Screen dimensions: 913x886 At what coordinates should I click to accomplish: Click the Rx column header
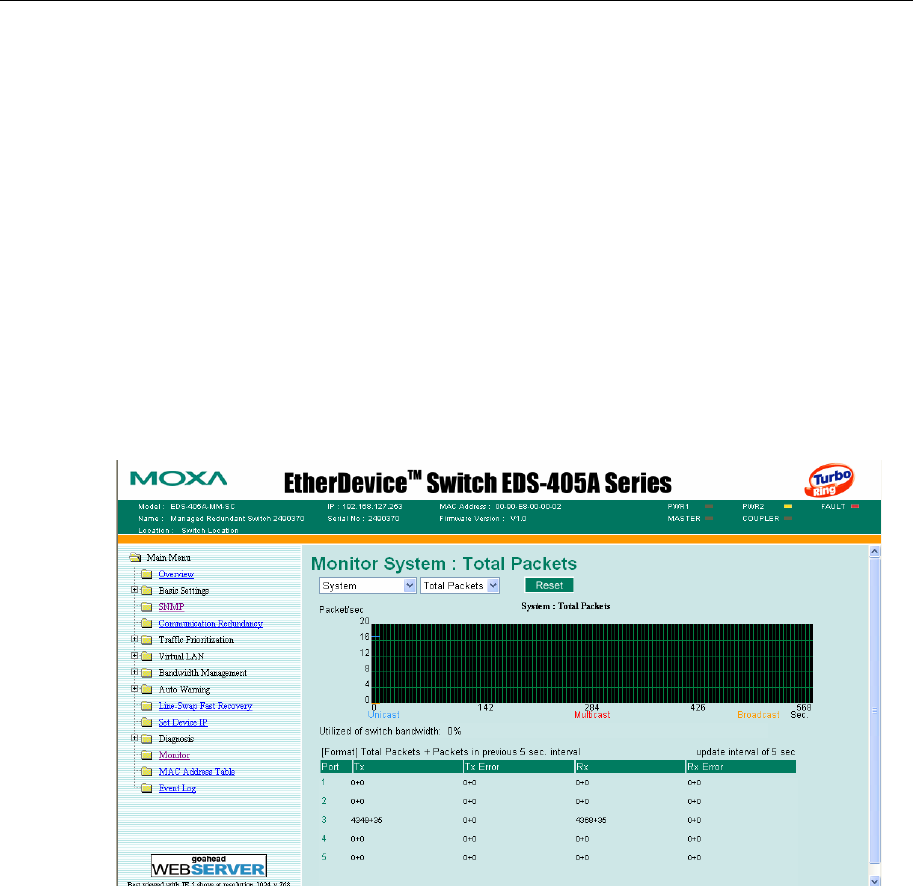(x=630, y=767)
